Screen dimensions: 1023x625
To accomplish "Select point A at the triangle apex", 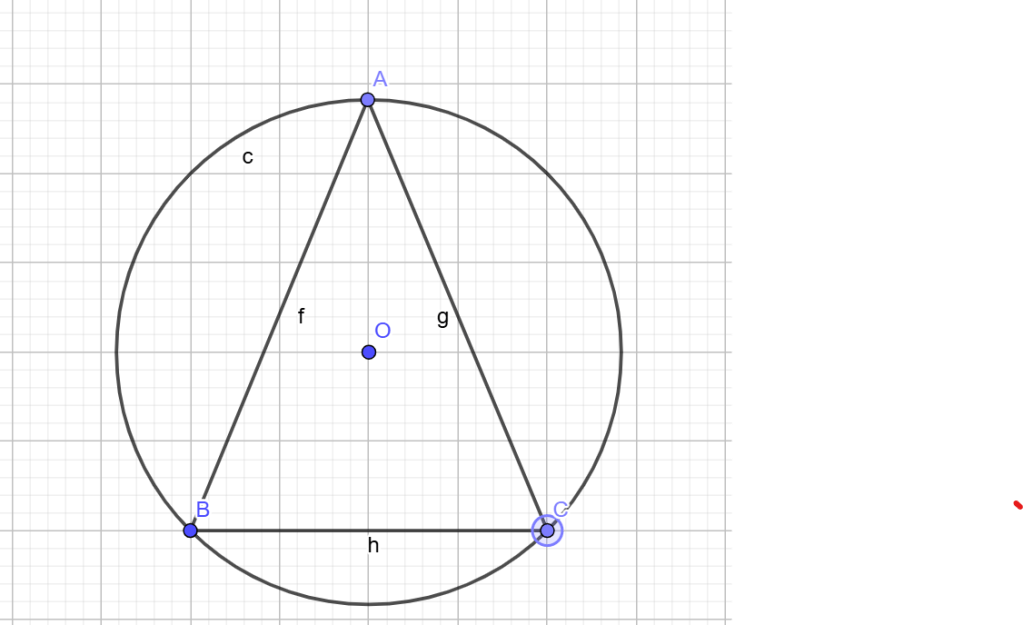I will 368,100.
